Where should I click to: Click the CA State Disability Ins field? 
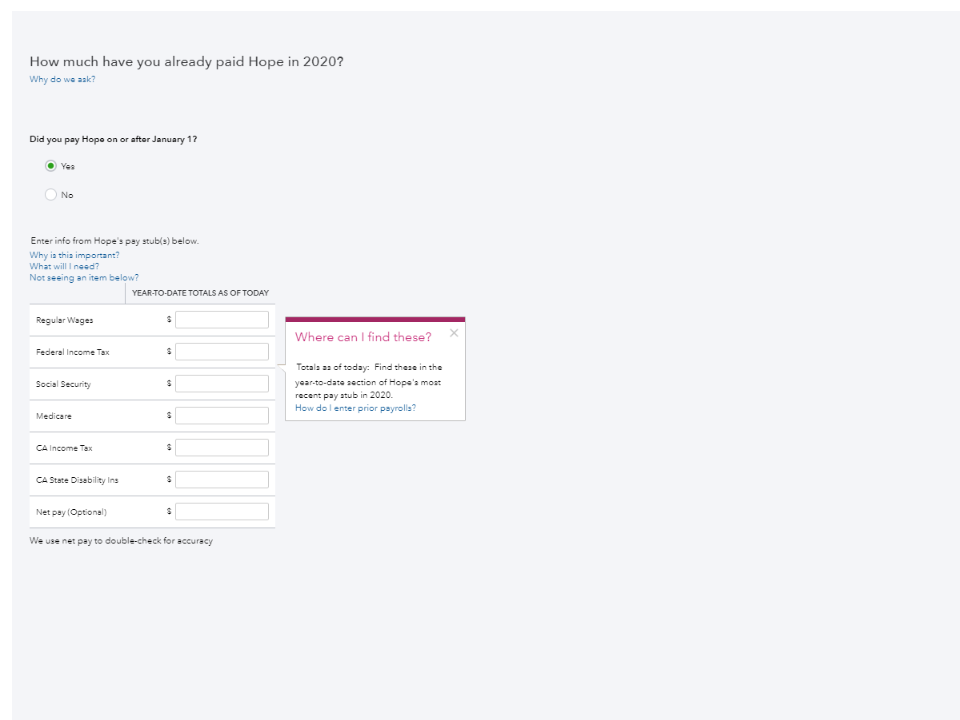point(222,480)
